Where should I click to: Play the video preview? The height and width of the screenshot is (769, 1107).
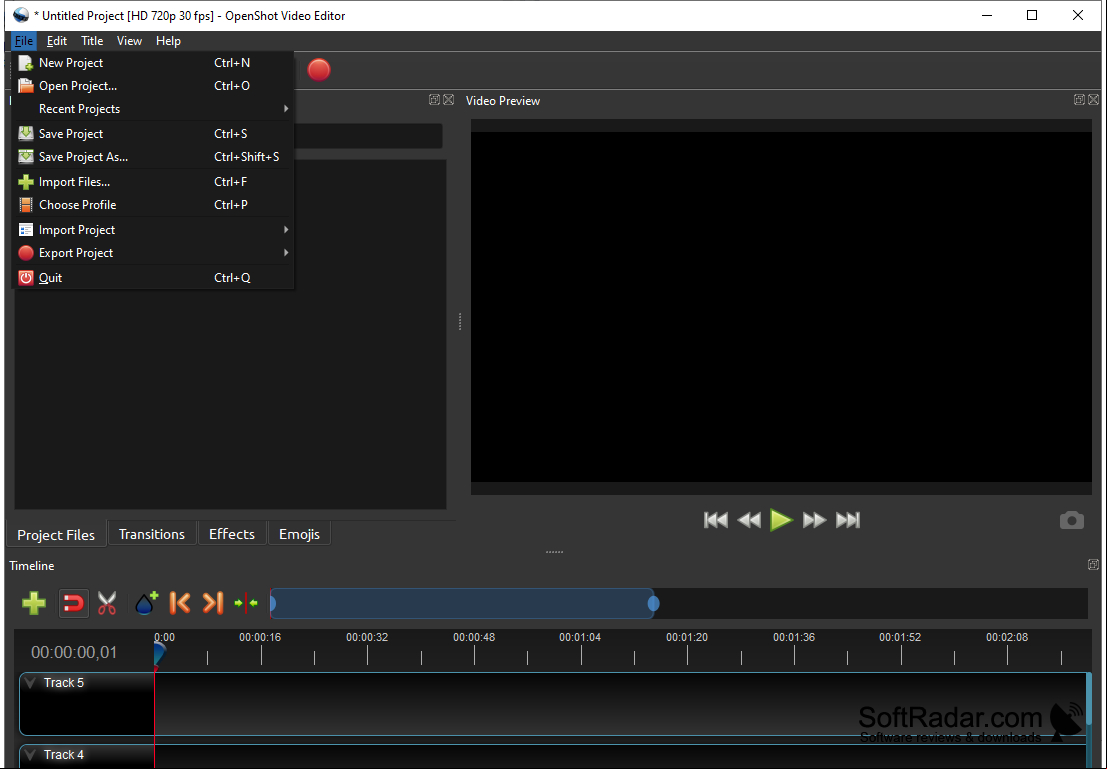(782, 520)
